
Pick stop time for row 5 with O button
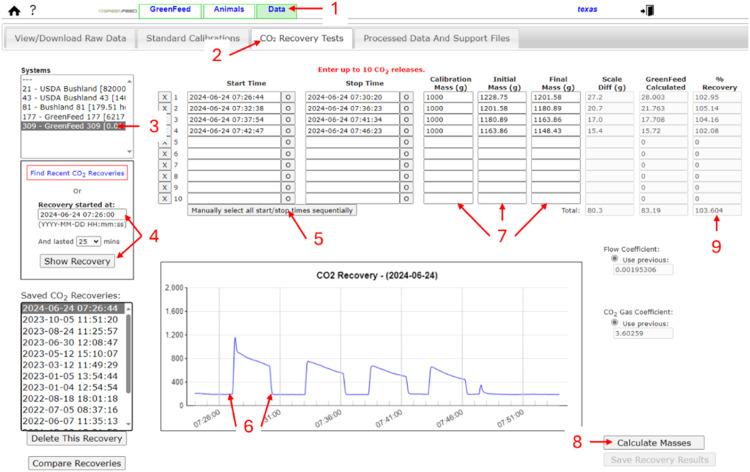[407, 142]
